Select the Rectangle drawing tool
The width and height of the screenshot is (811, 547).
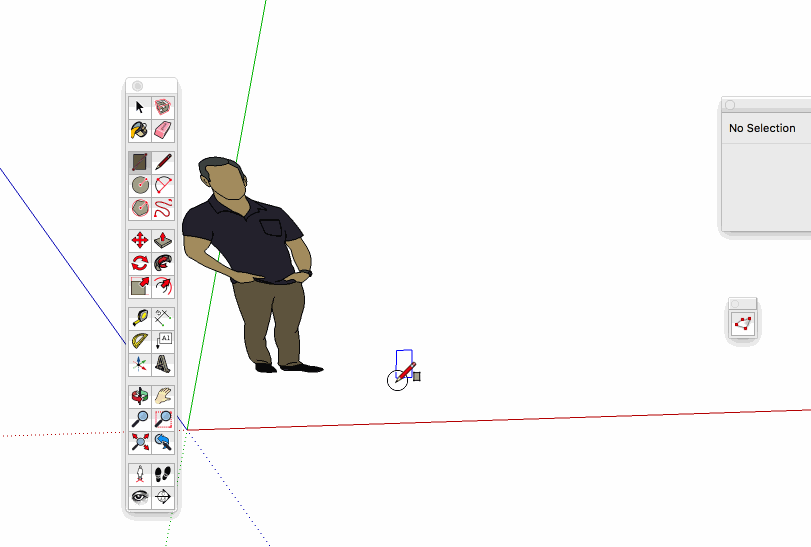140,162
